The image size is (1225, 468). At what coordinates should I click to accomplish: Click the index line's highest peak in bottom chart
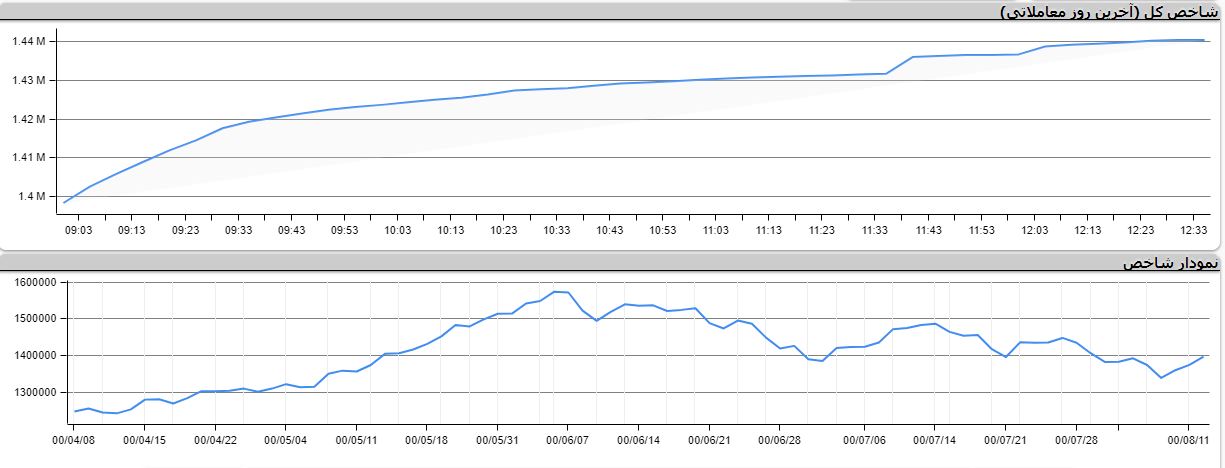[x=556, y=292]
